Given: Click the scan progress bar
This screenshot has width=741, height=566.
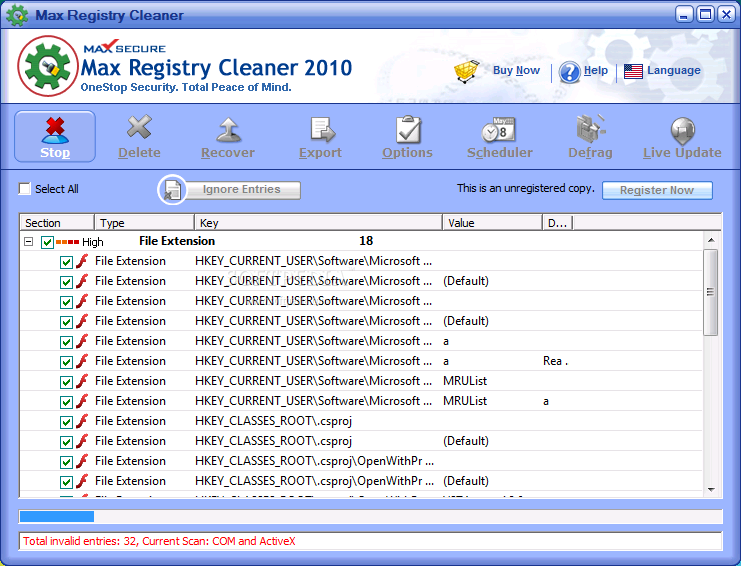Looking at the screenshot, I should (370, 516).
